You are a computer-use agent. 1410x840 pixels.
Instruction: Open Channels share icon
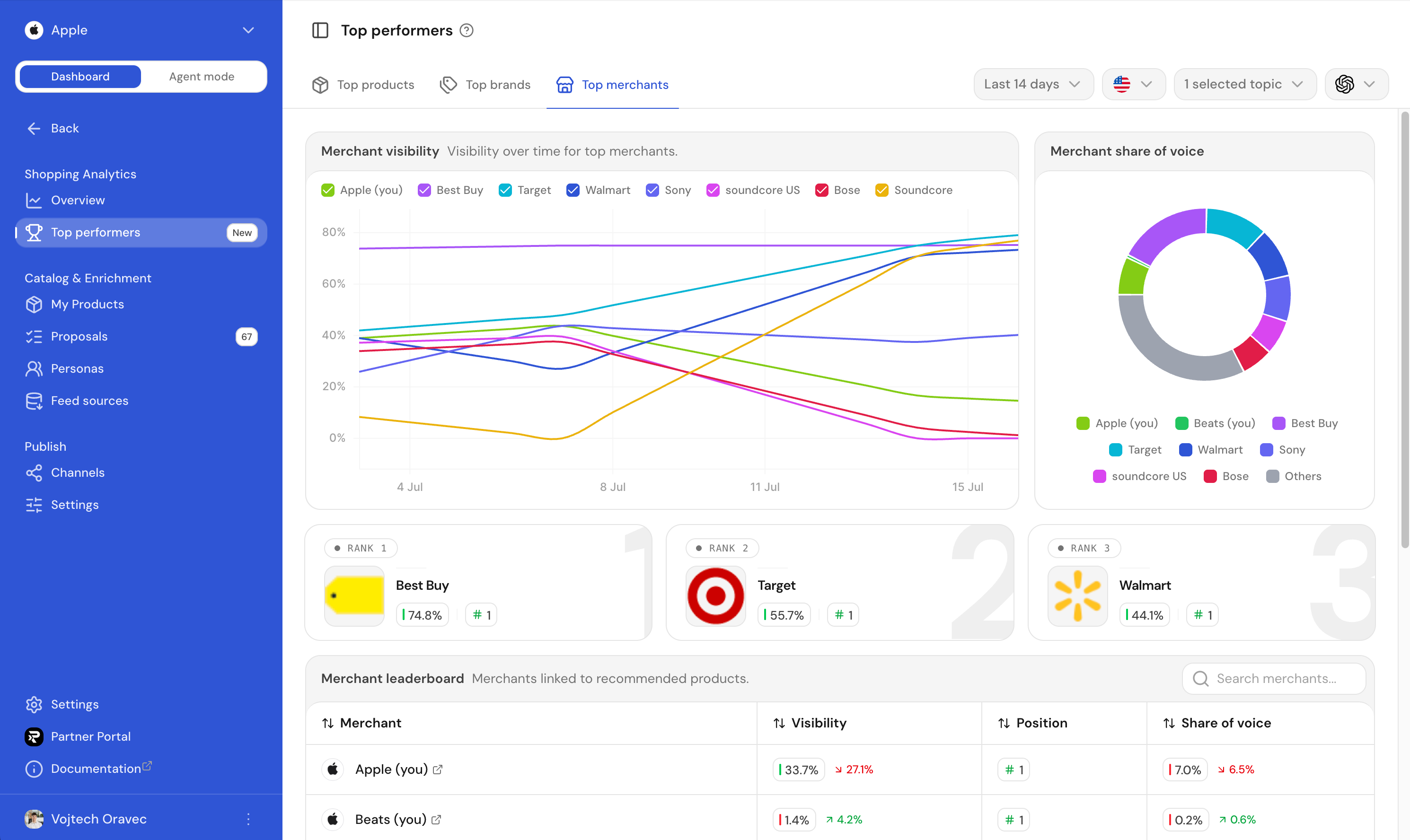coord(34,472)
